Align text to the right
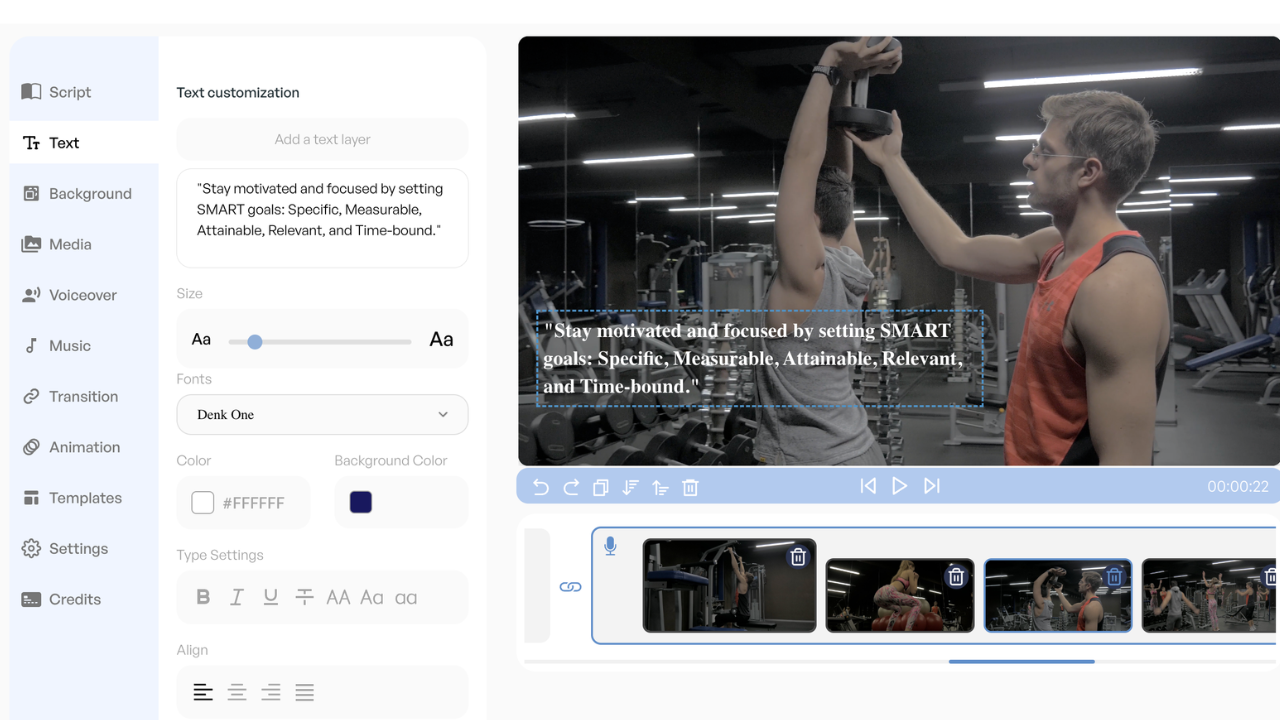The width and height of the screenshot is (1280, 720). [271, 692]
